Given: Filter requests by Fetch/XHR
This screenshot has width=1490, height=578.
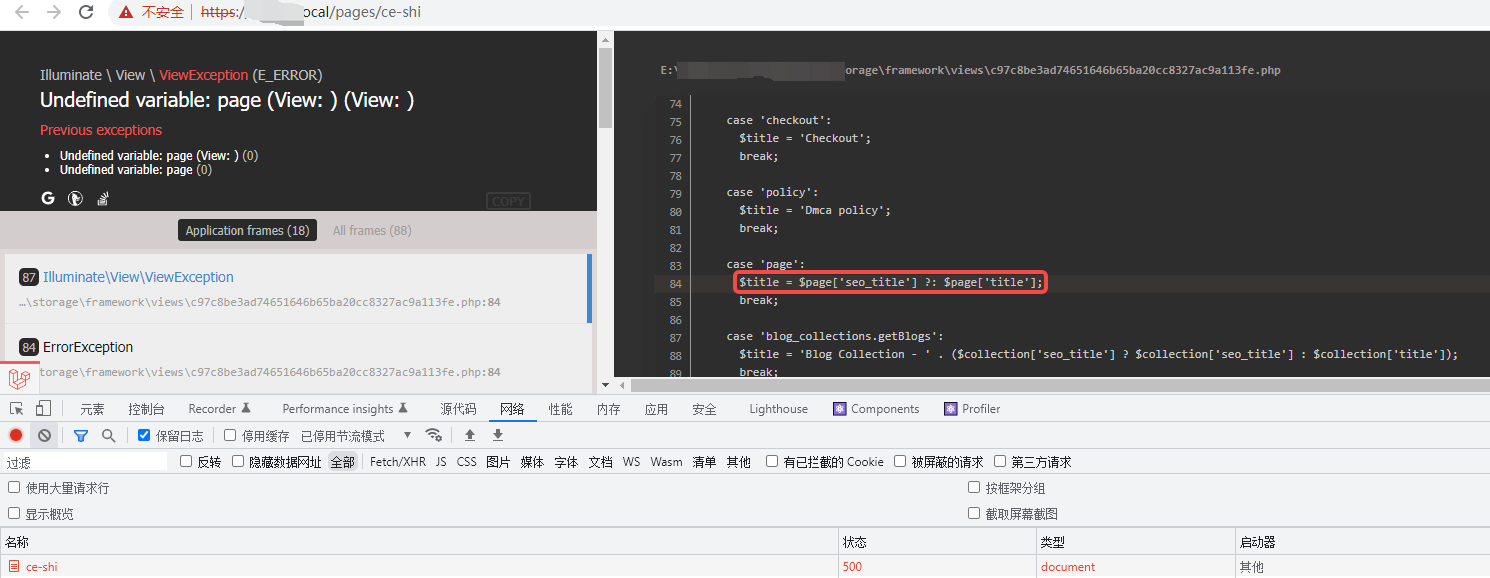Looking at the screenshot, I should coord(398,462).
